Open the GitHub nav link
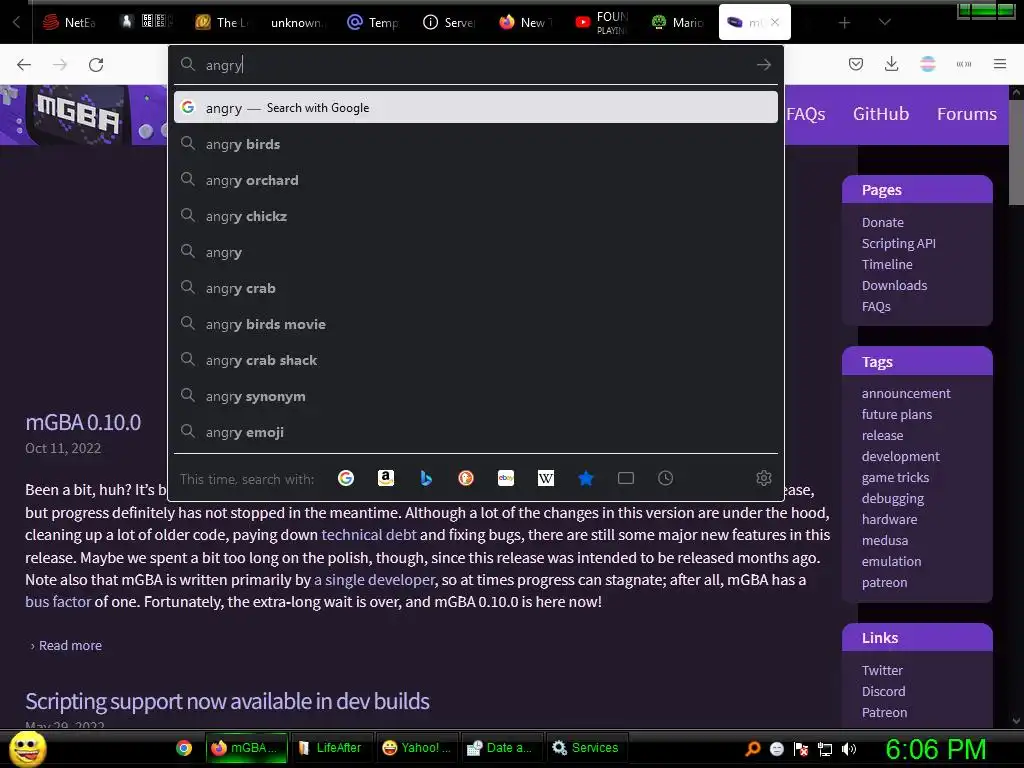1024x768 pixels. [x=880, y=114]
